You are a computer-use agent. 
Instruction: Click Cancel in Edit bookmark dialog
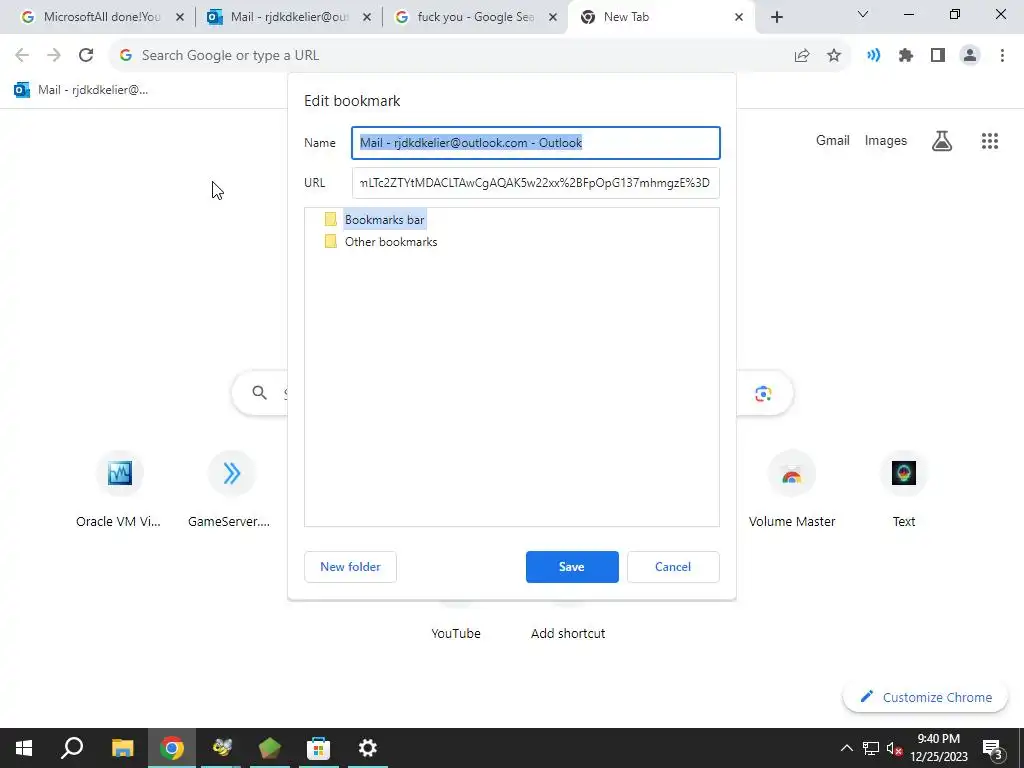[673, 567]
